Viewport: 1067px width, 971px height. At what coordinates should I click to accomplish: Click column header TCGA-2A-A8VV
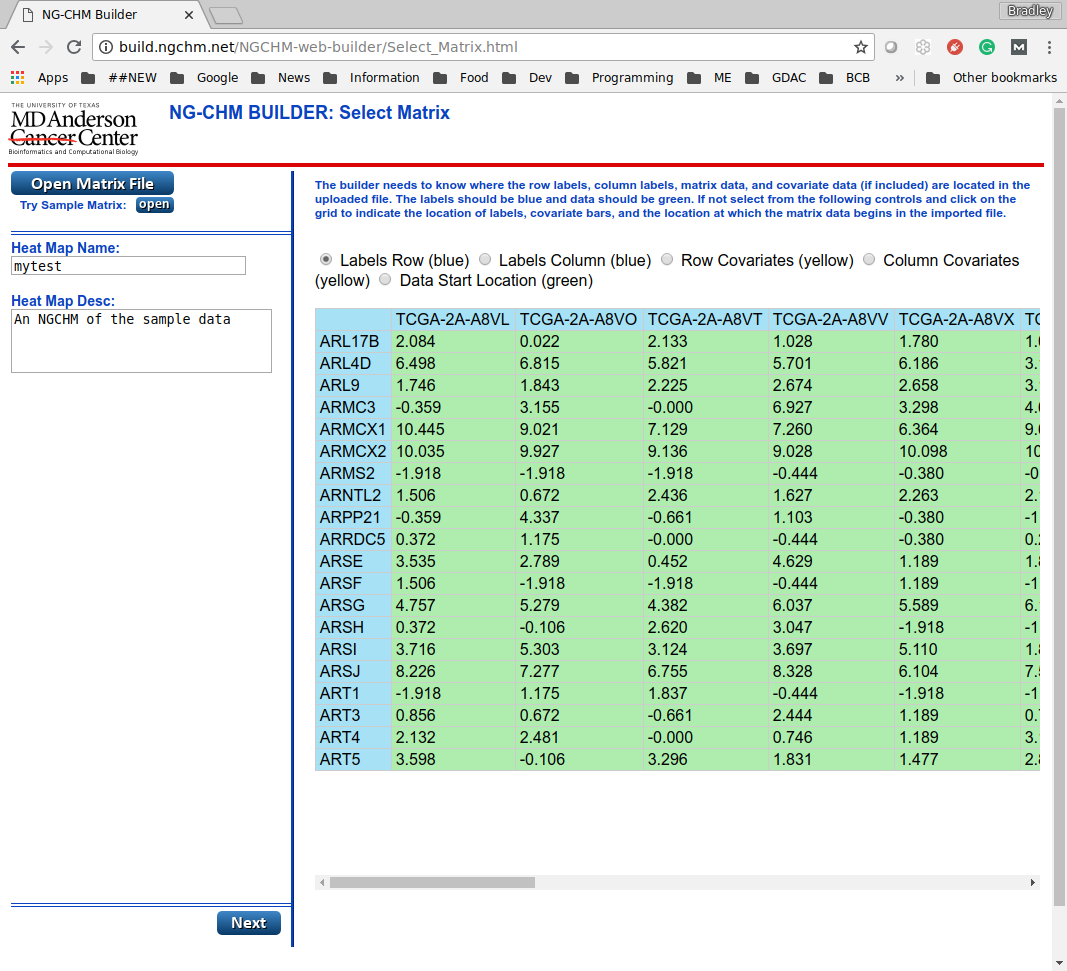coord(830,319)
